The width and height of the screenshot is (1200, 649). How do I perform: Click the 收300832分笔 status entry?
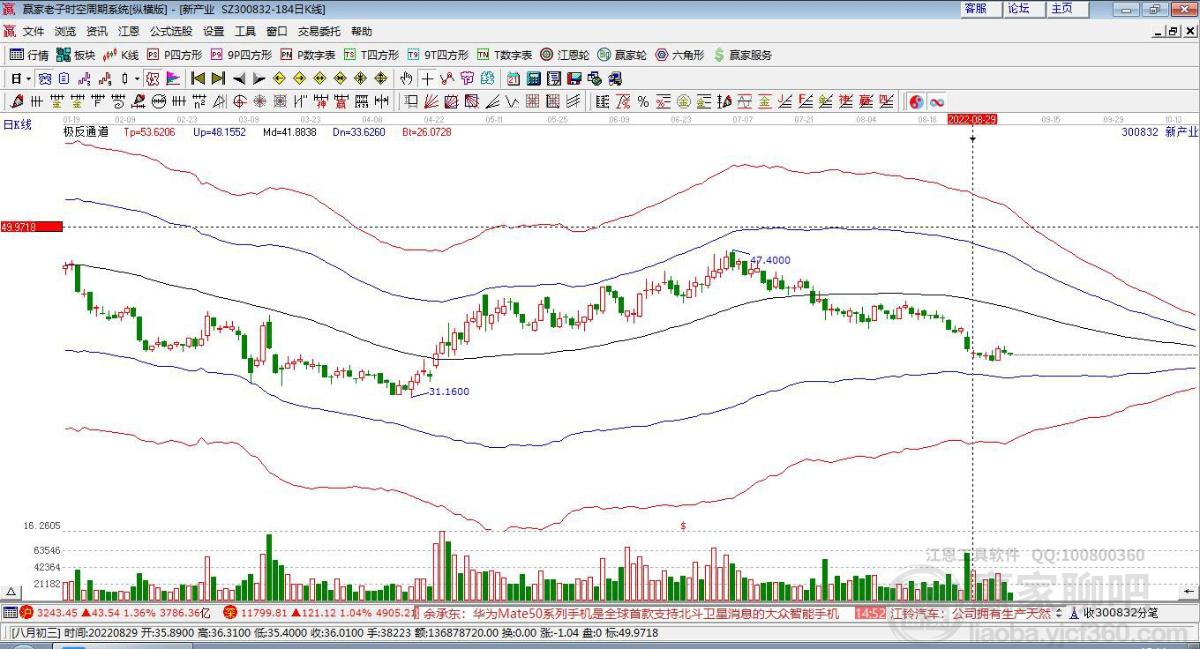point(1113,612)
